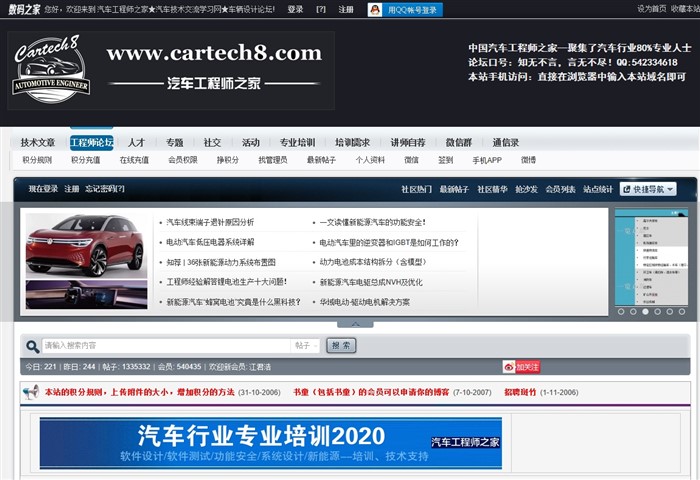Click the blue carousel slide image
Screen dimensions: 700x480
click(651, 257)
